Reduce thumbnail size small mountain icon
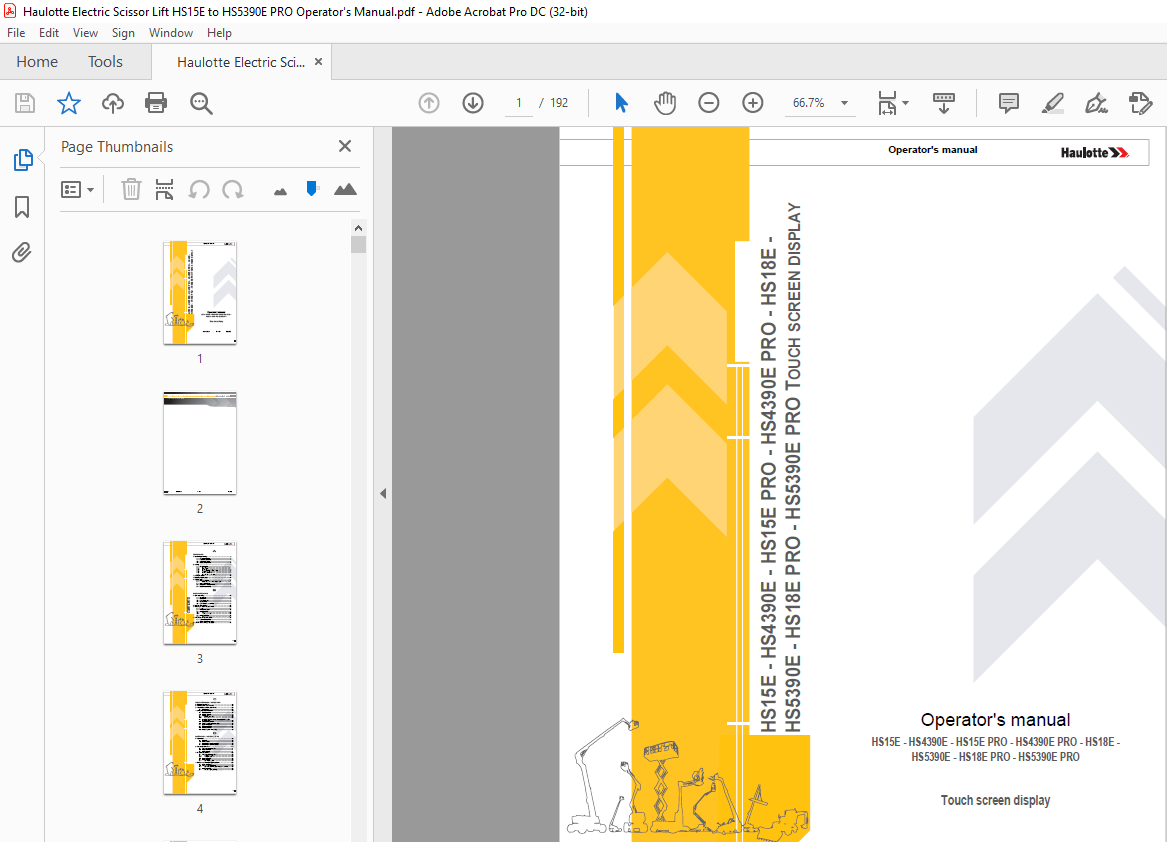Viewport: 1167px width, 842px height. coord(280,191)
